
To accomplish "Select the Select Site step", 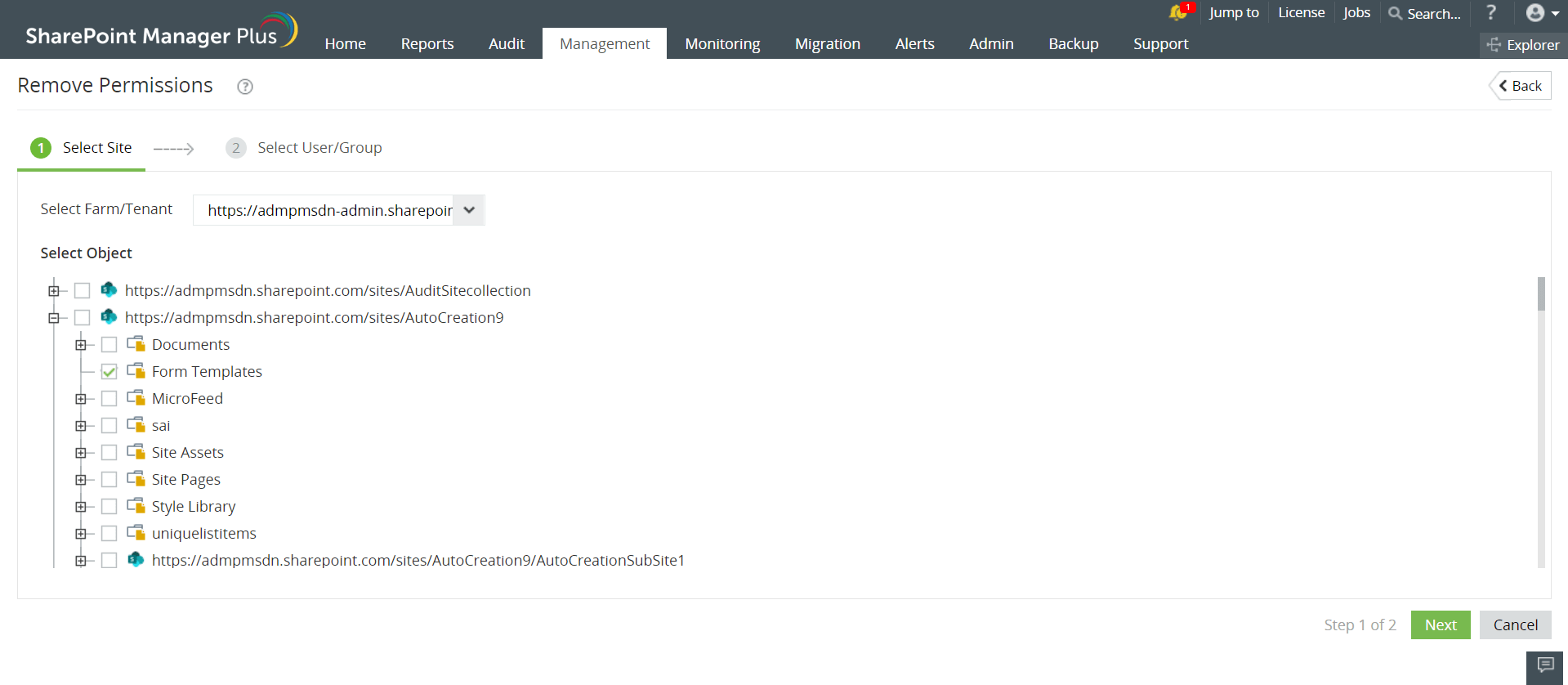I will pos(81,148).
